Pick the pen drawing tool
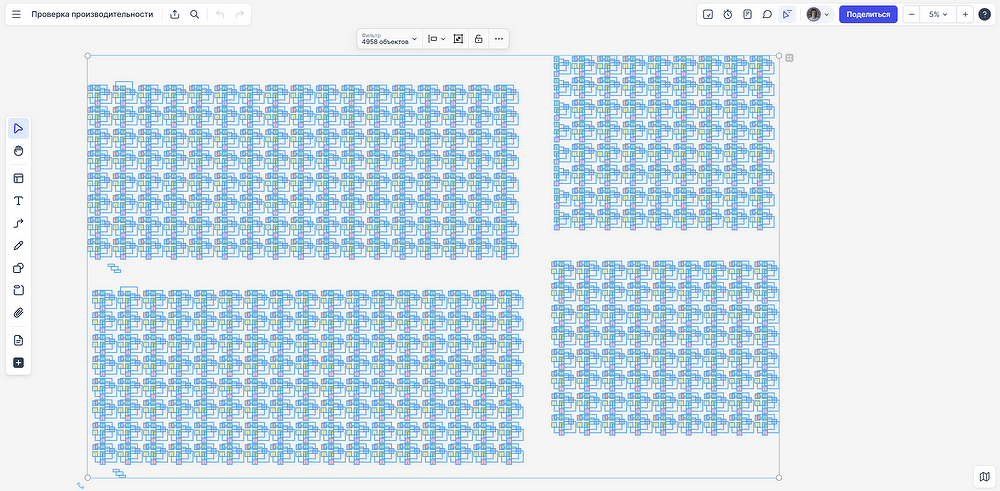1000x491 pixels. pyautogui.click(x=18, y=246)
